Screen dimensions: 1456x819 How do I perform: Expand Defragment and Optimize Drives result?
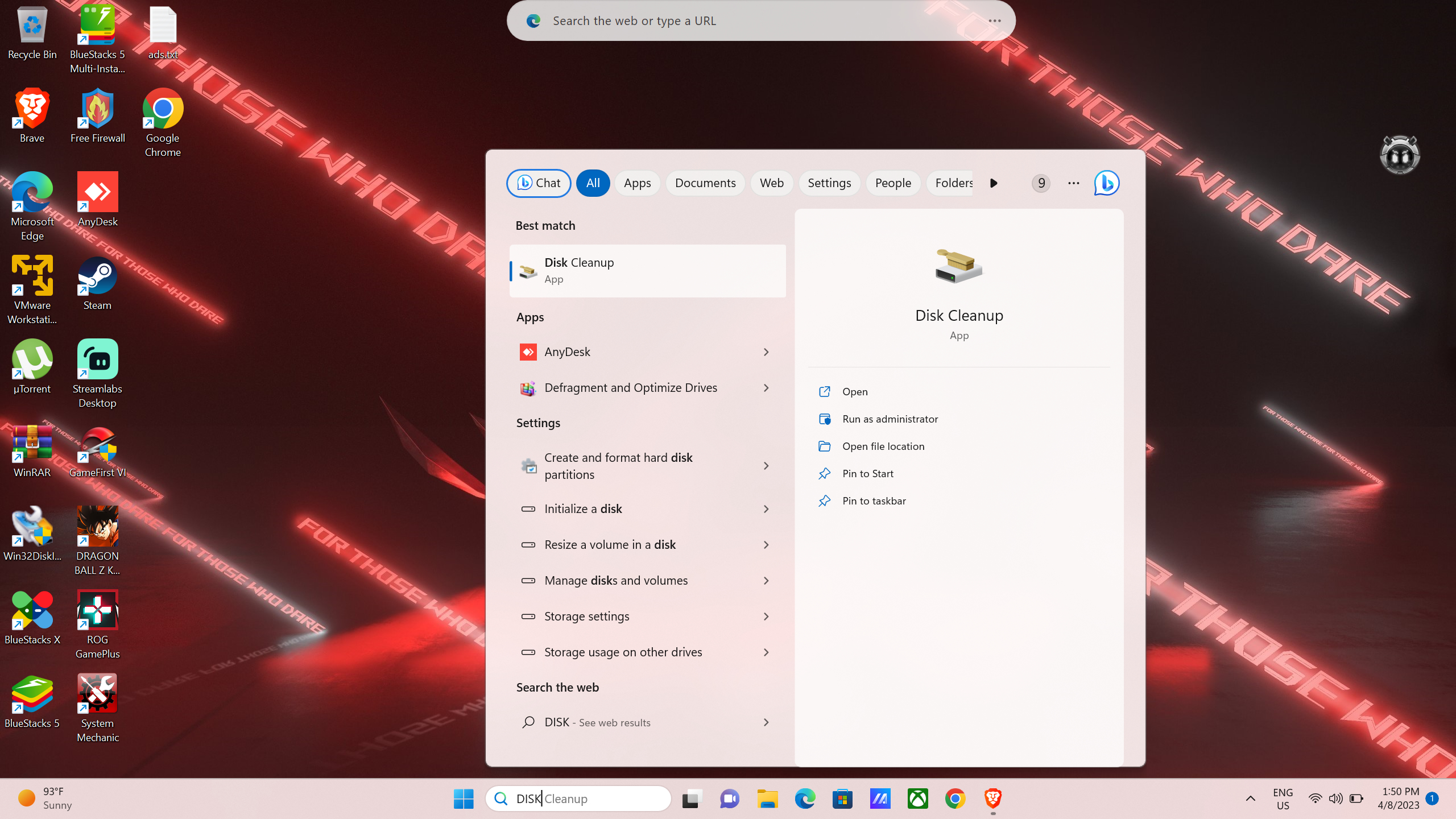tap(766, 387)
